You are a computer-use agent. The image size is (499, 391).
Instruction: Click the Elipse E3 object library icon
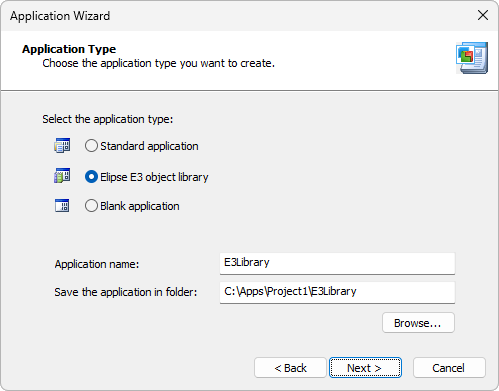coord(62,176)
